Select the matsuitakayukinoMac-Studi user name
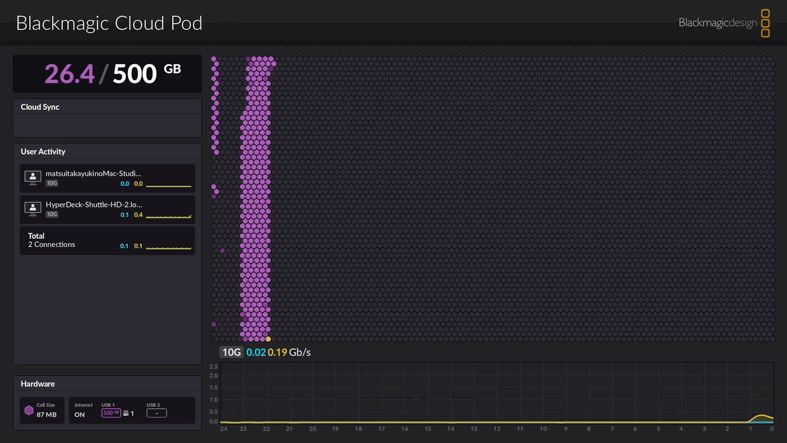This screenshot has height=443, width=787. [x=93, y=173]
